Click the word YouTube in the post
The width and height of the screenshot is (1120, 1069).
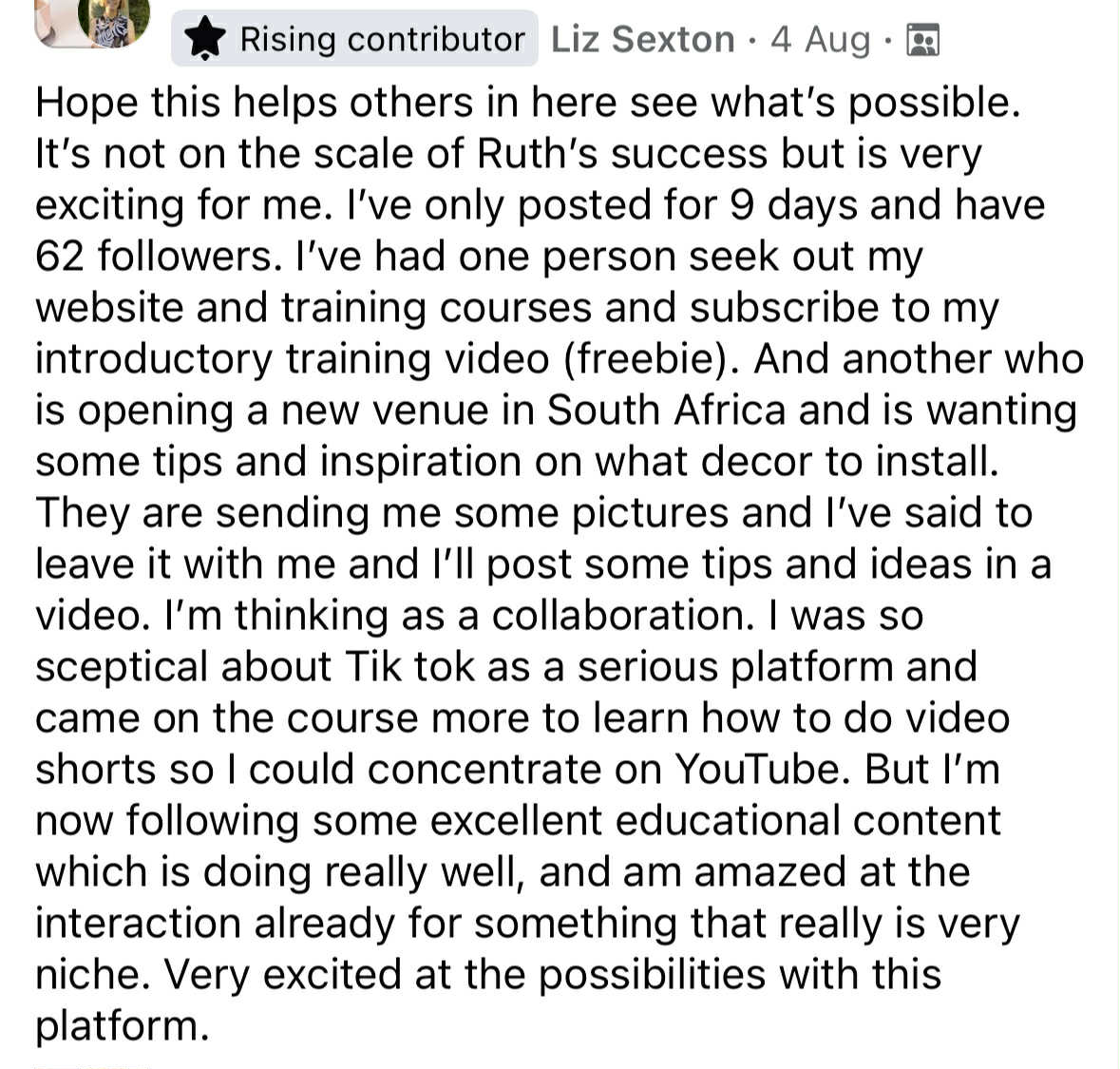tap(757, 770)
